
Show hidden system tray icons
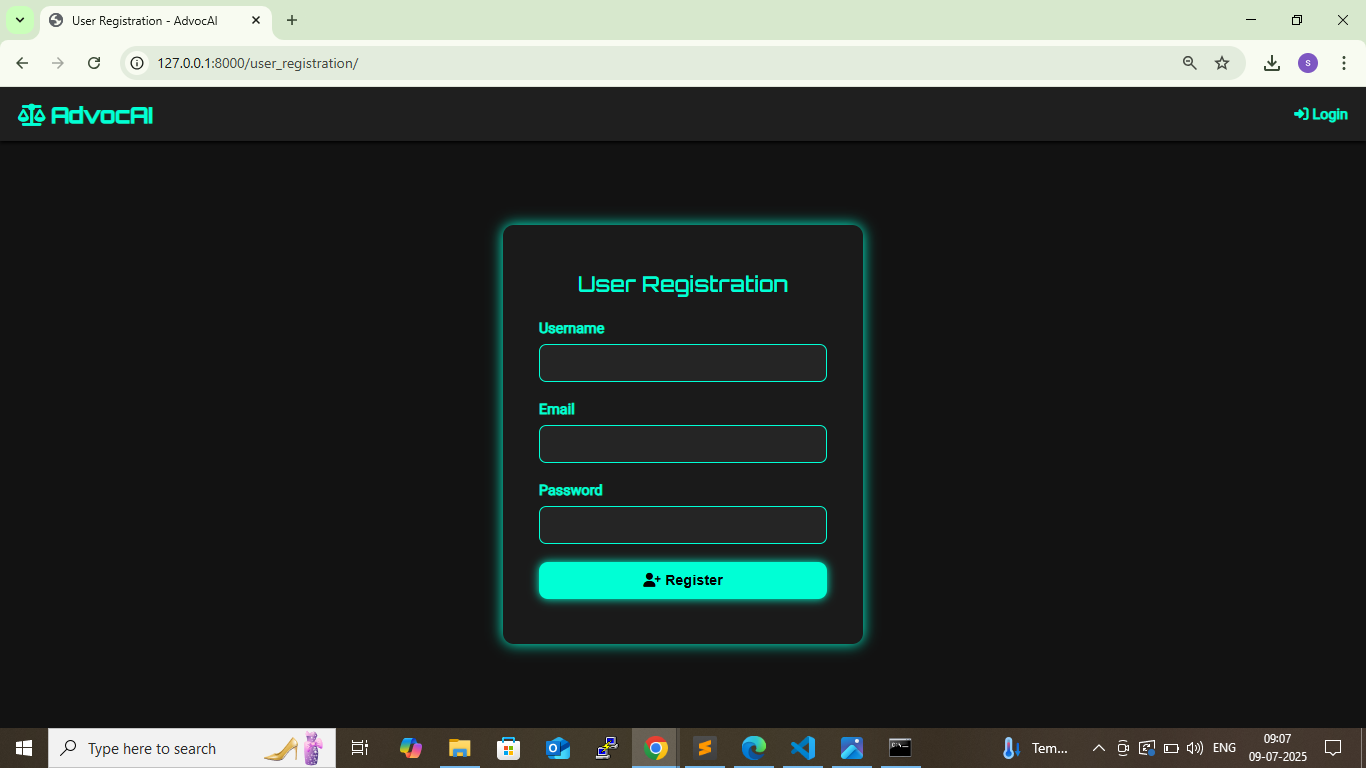(x=1098, y=748)
